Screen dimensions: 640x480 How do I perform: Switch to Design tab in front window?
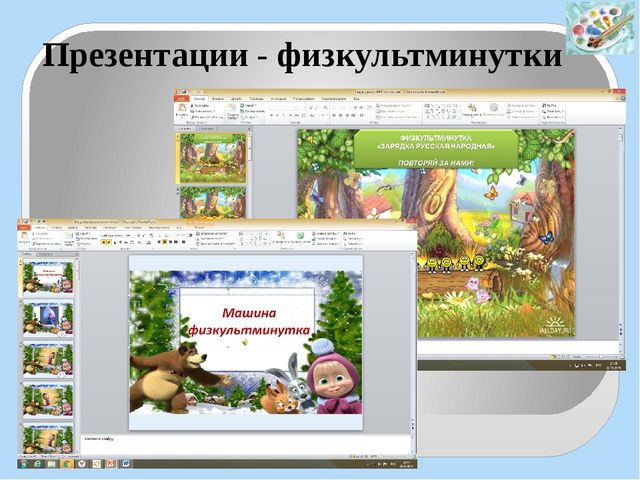(x=73, y=227)
